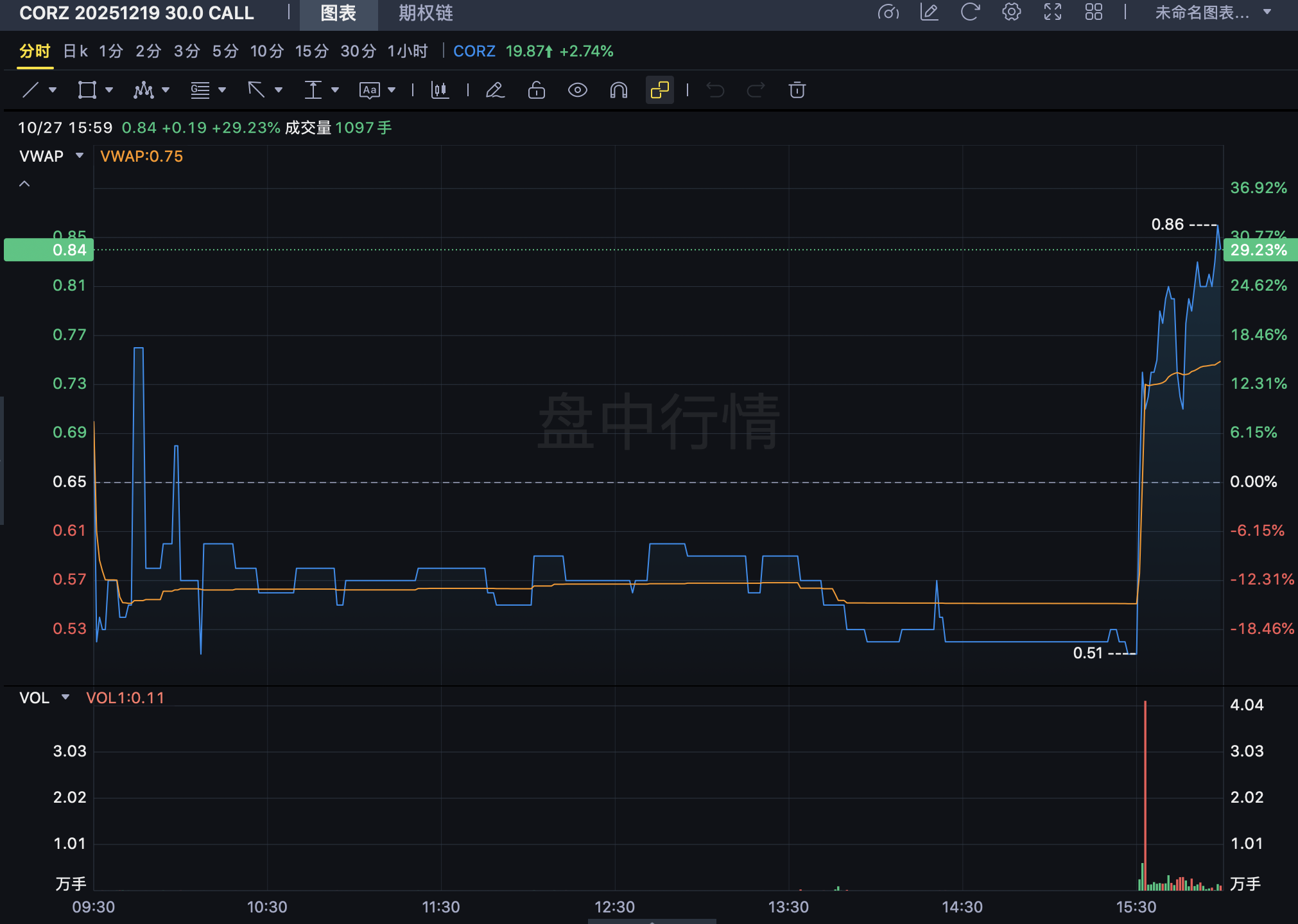Switch to the 期权链 tab
This screenshot has width=1298, height=924.
(x=425, y=13)
